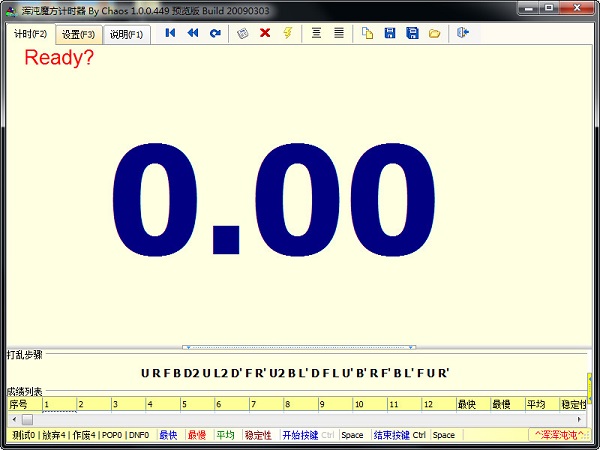
Task: Switch to the 设置(F3) tab
Action: (78, 34)
